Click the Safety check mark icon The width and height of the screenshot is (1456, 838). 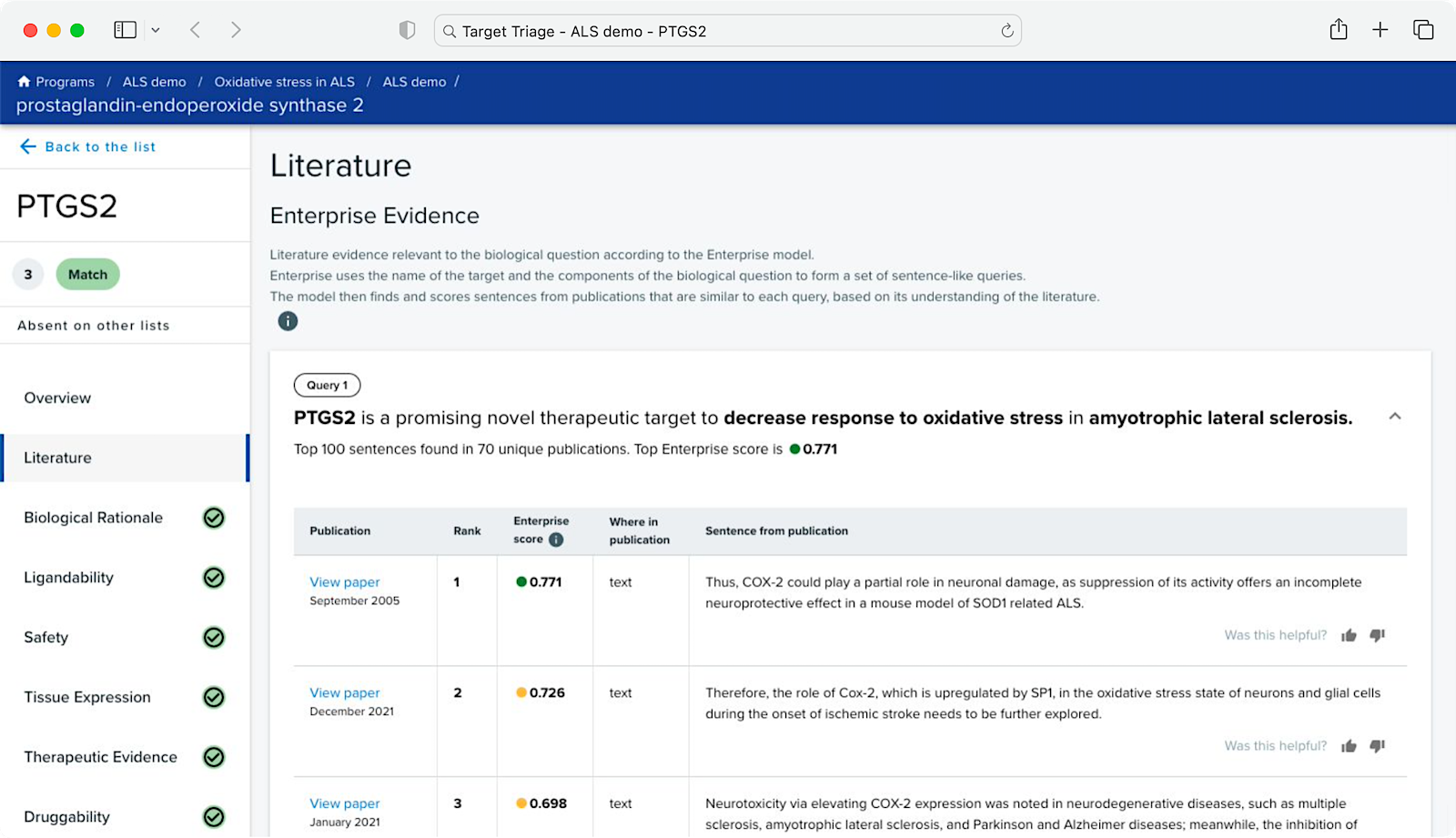(x=214, y=638)
